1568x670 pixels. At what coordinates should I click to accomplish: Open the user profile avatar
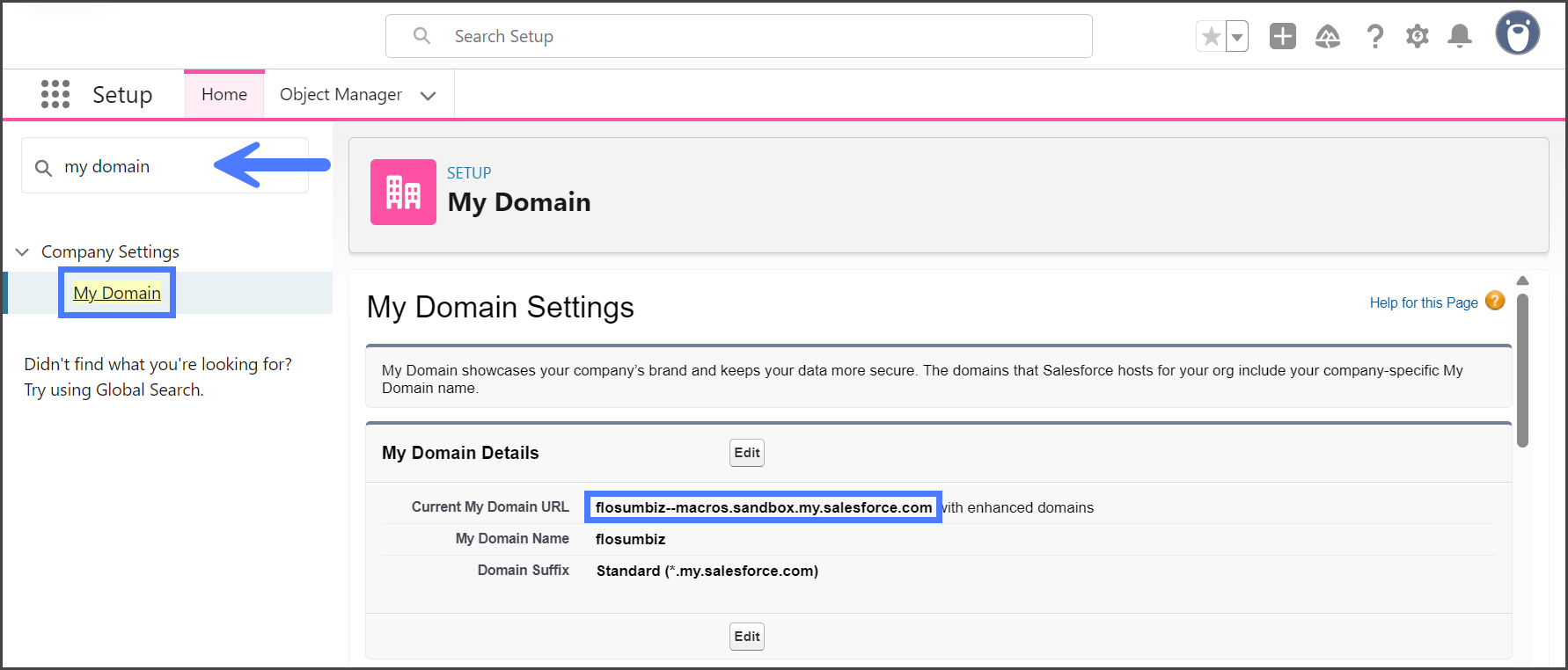point(1517,34)
